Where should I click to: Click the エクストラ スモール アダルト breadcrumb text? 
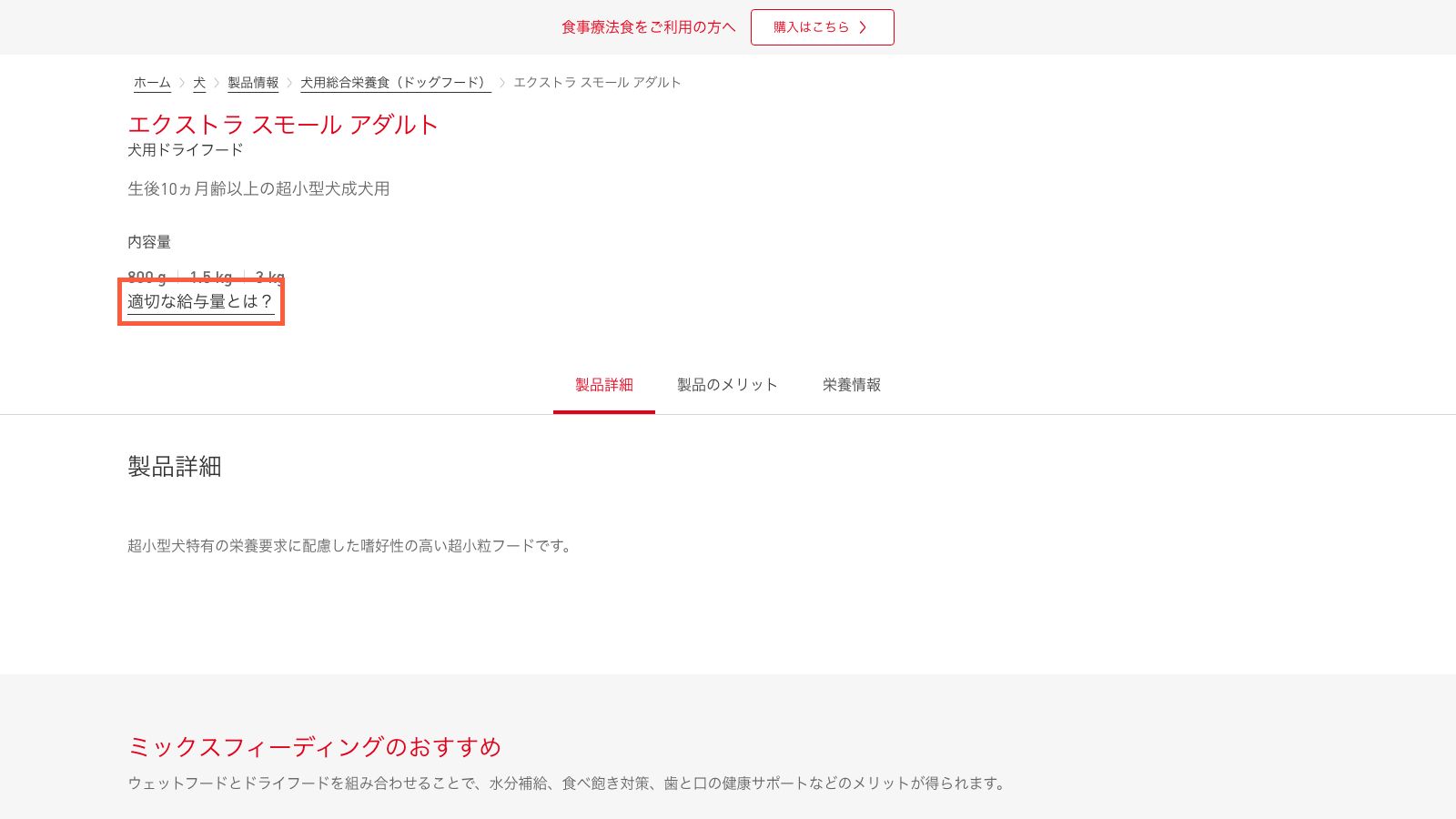[597, 83]
